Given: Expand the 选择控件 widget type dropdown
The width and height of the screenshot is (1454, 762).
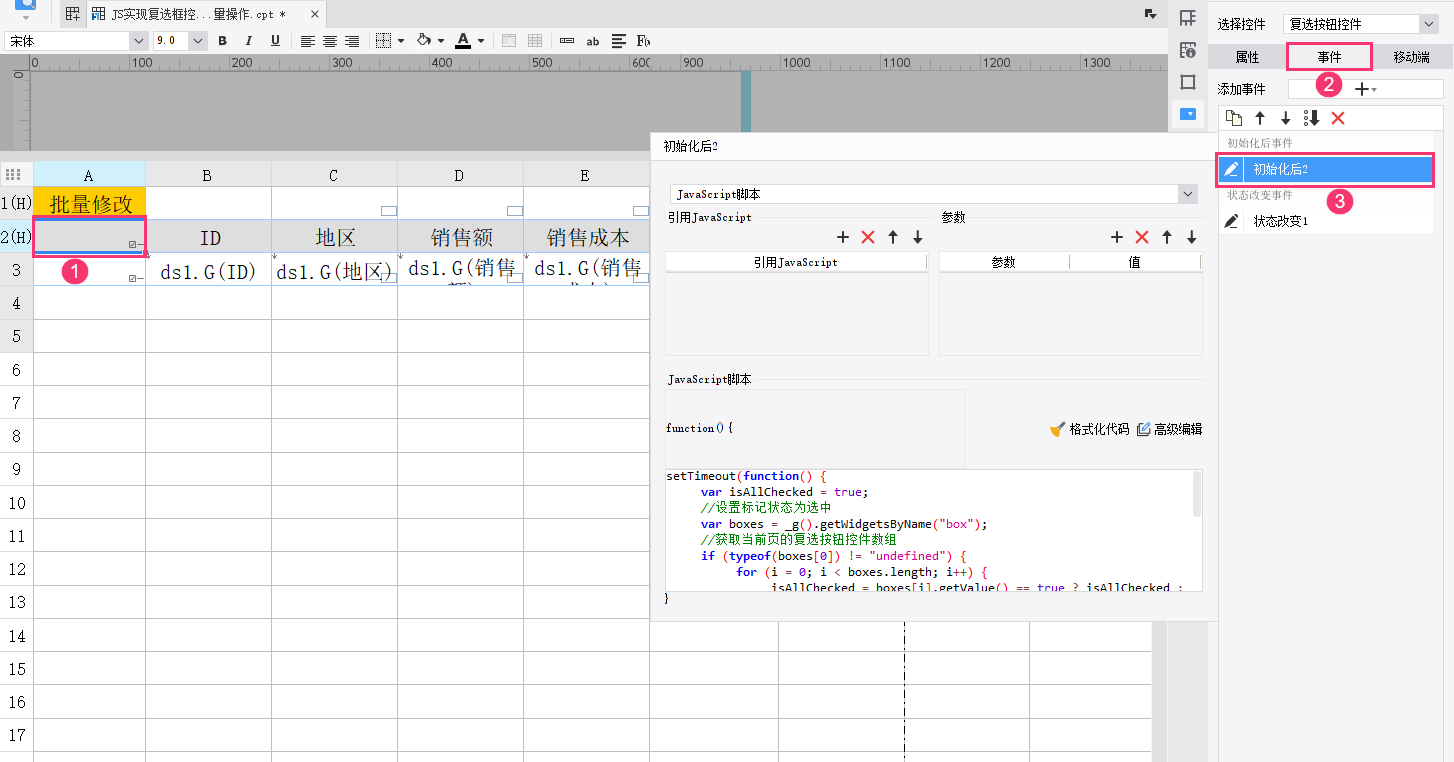Looking at the screenshot, I should pyautogui.click(x=1427, y=24).
